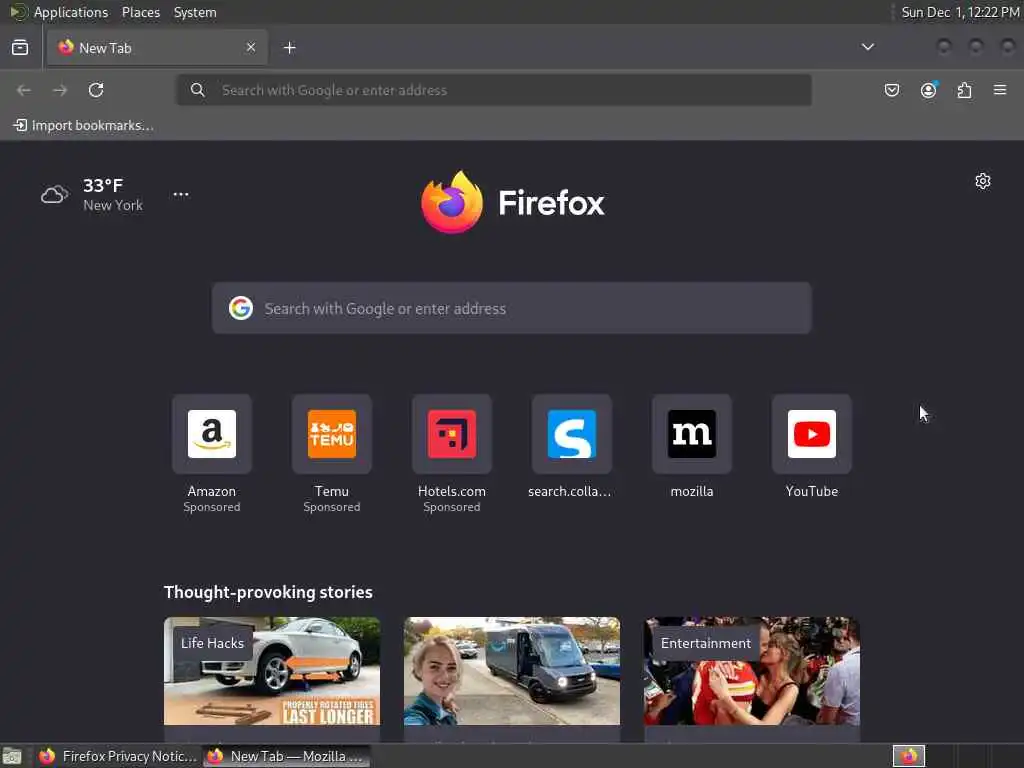
Task: Open the System menu
Action: (195, 12)
